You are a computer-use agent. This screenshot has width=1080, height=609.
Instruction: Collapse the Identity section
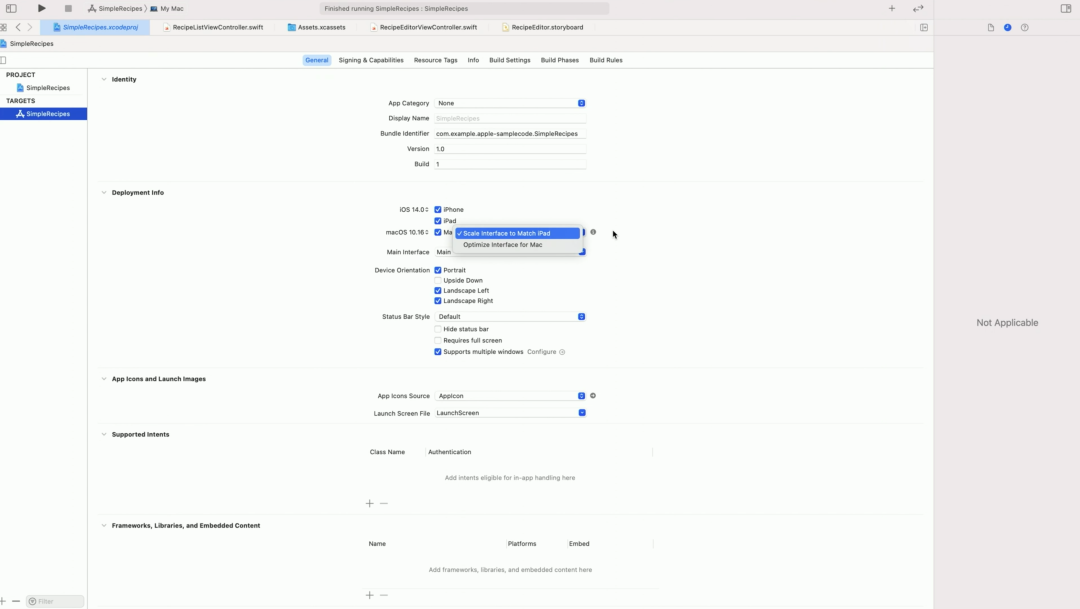click(104, 79)
